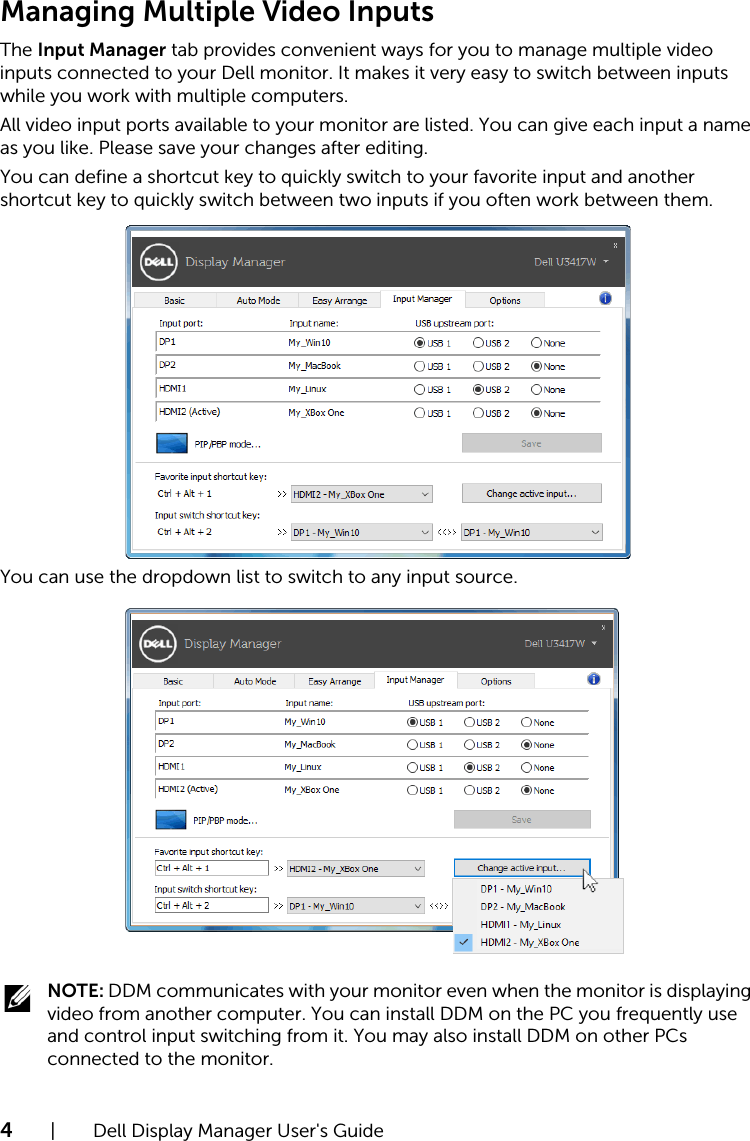Viewport: 750px width, 1141px height.
Task: Click Ctrl + Alt + 1 shortcut text, upper screenshot
Action: coord(185,493)
